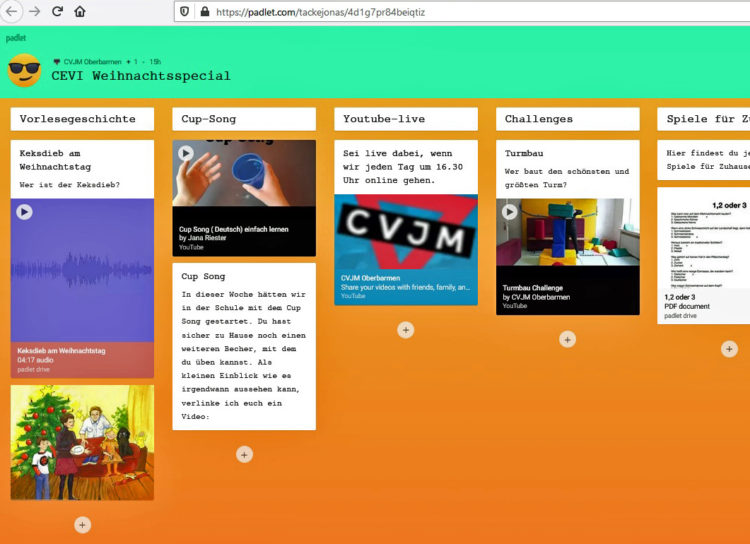Click the 'Hier findest du' Spiele post text
The image size is (750, 544).
click(x=708, y=160)
